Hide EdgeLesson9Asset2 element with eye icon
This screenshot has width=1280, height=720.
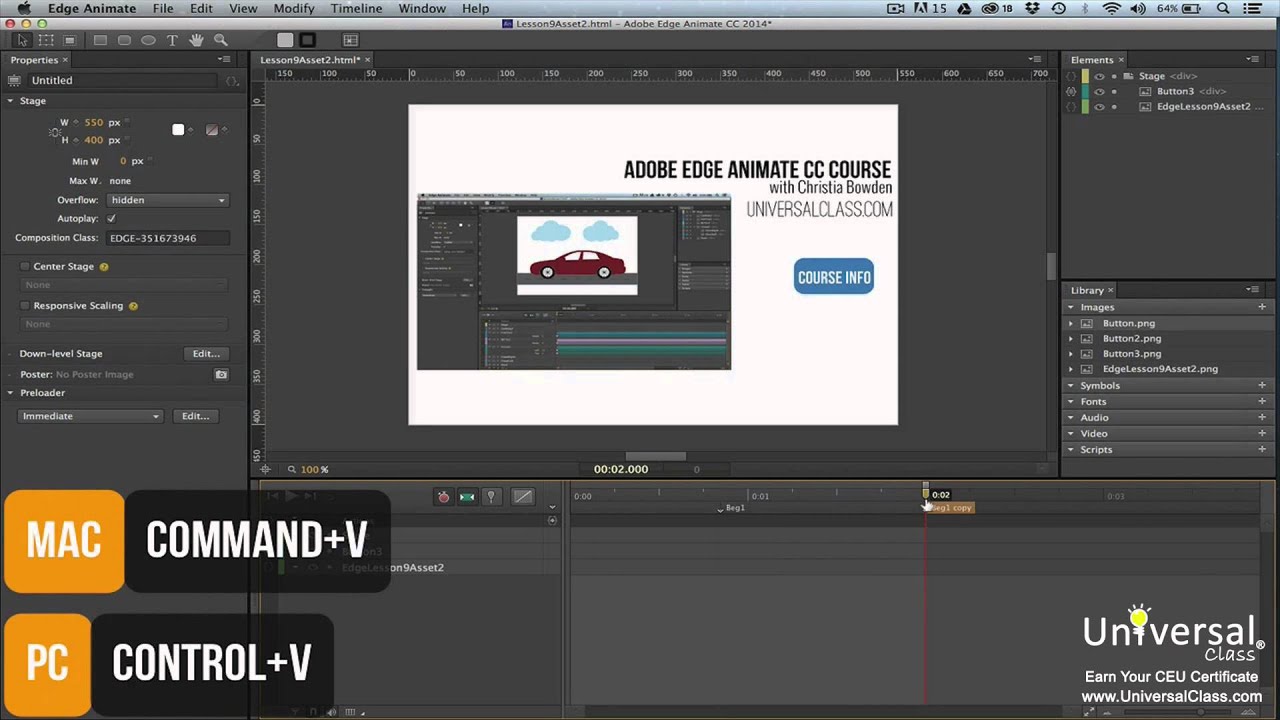click(x=1099, y=106)
